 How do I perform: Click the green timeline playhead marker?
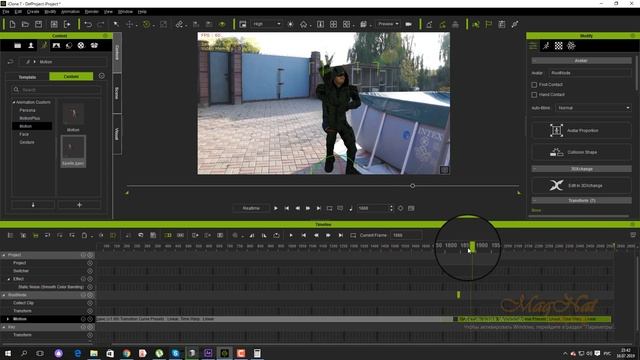(472, 246)
